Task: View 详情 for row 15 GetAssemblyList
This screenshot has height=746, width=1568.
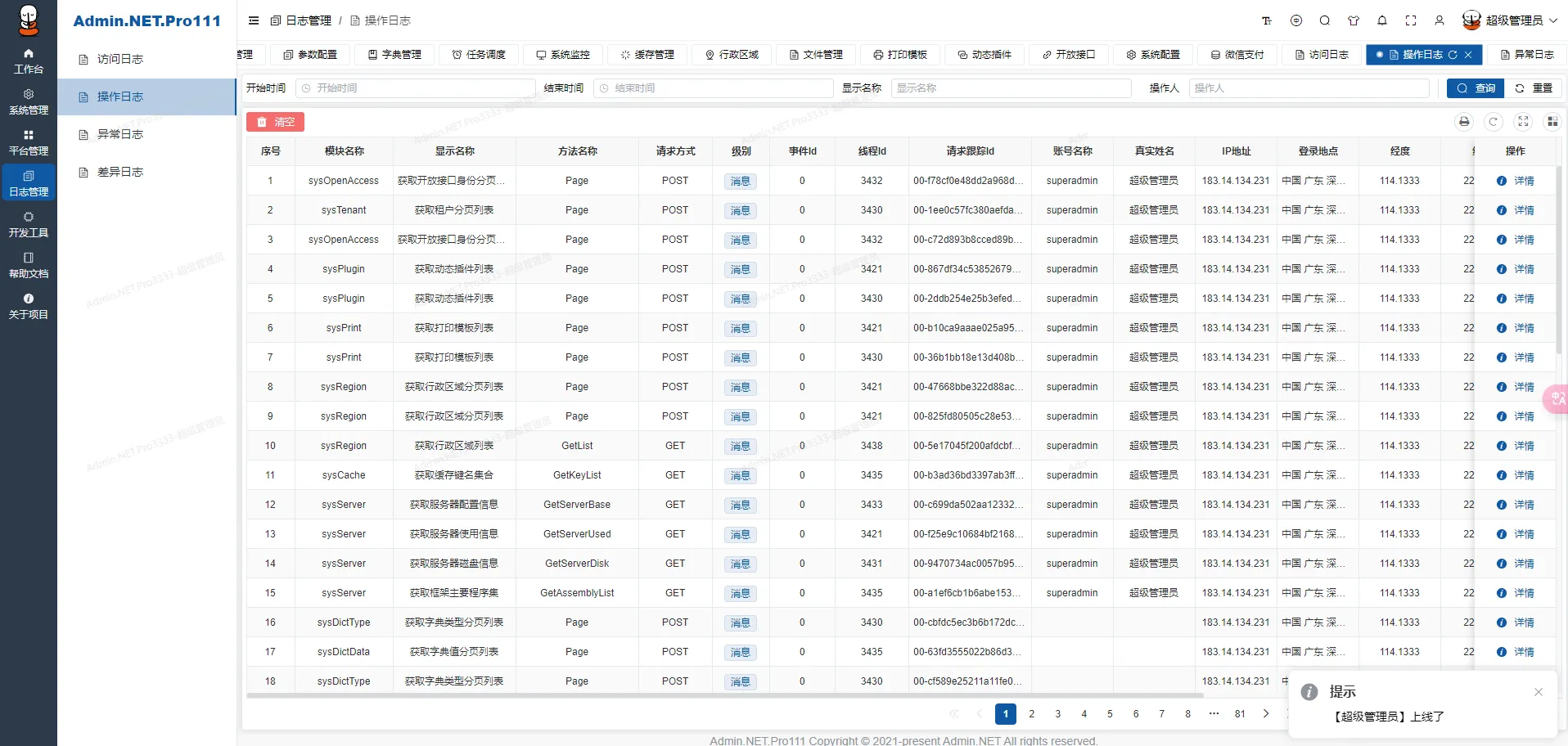Action: coord(1516,593)
